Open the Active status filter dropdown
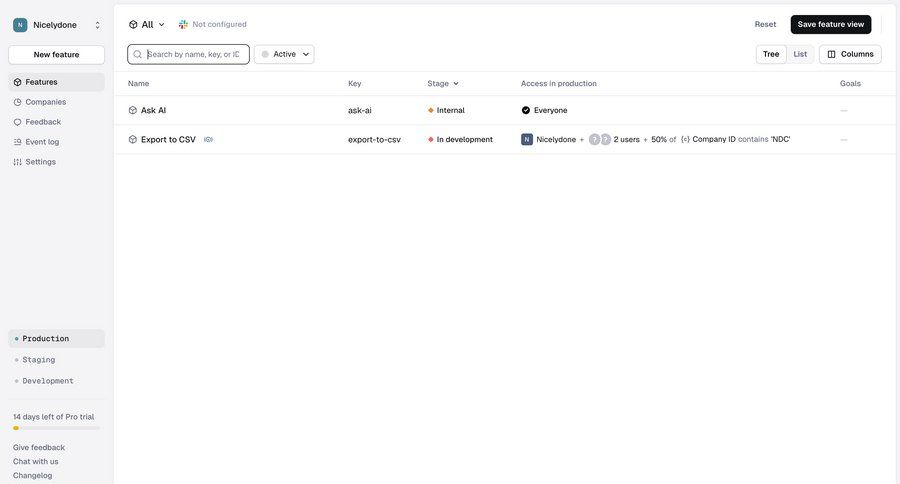 coord(284,55)
